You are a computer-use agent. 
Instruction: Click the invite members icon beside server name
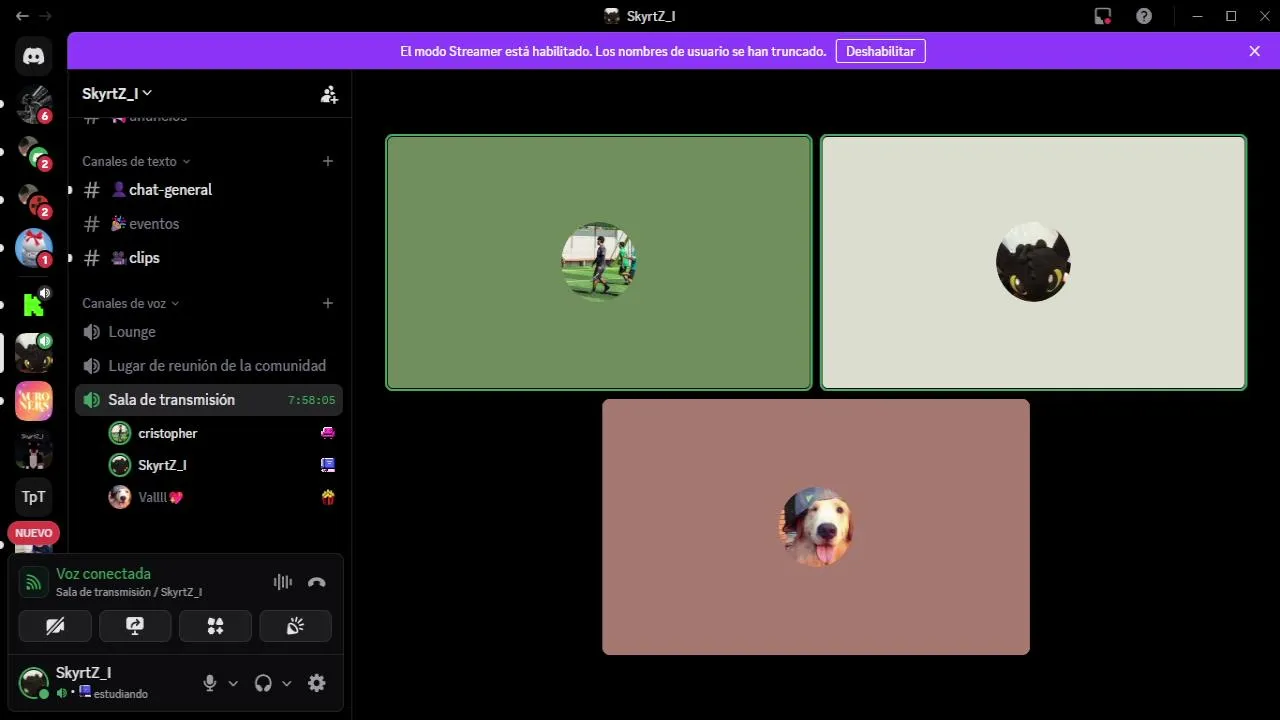(x=329, y=94)
